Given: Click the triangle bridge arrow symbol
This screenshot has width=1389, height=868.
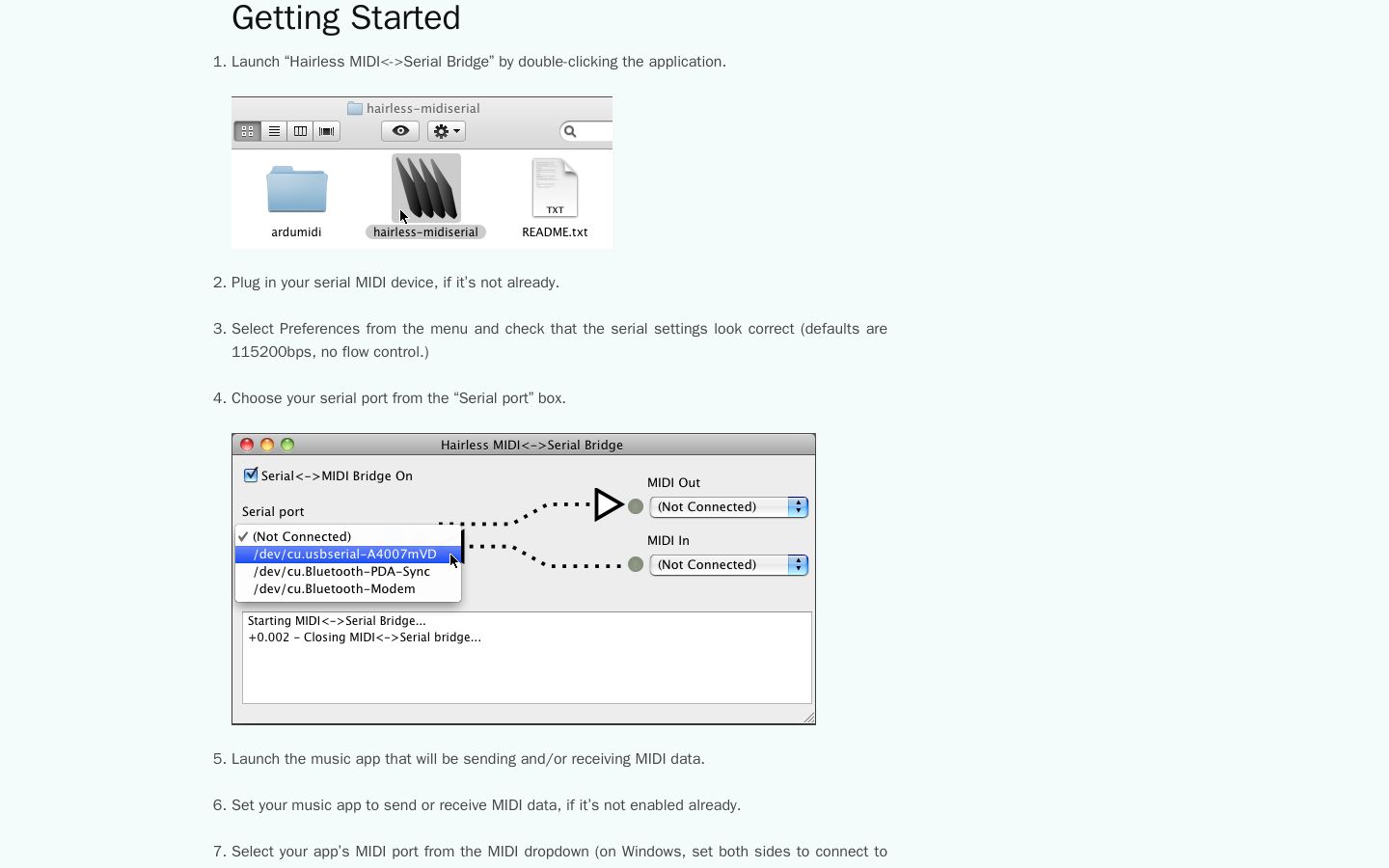Looking at the screenshot, I should (x=609, y=504).
